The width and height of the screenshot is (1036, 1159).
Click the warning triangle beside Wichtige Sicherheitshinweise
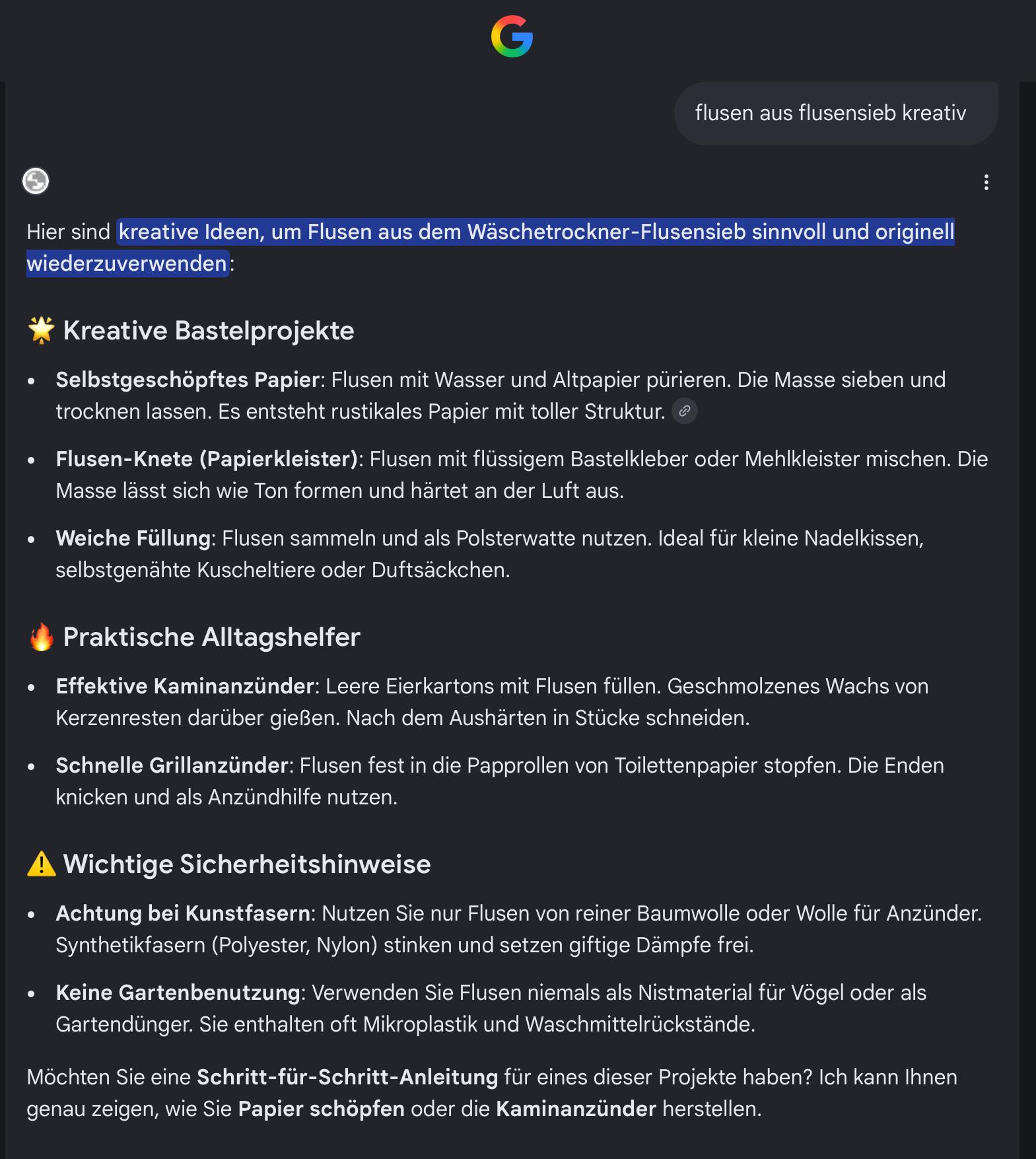(41, 864)
